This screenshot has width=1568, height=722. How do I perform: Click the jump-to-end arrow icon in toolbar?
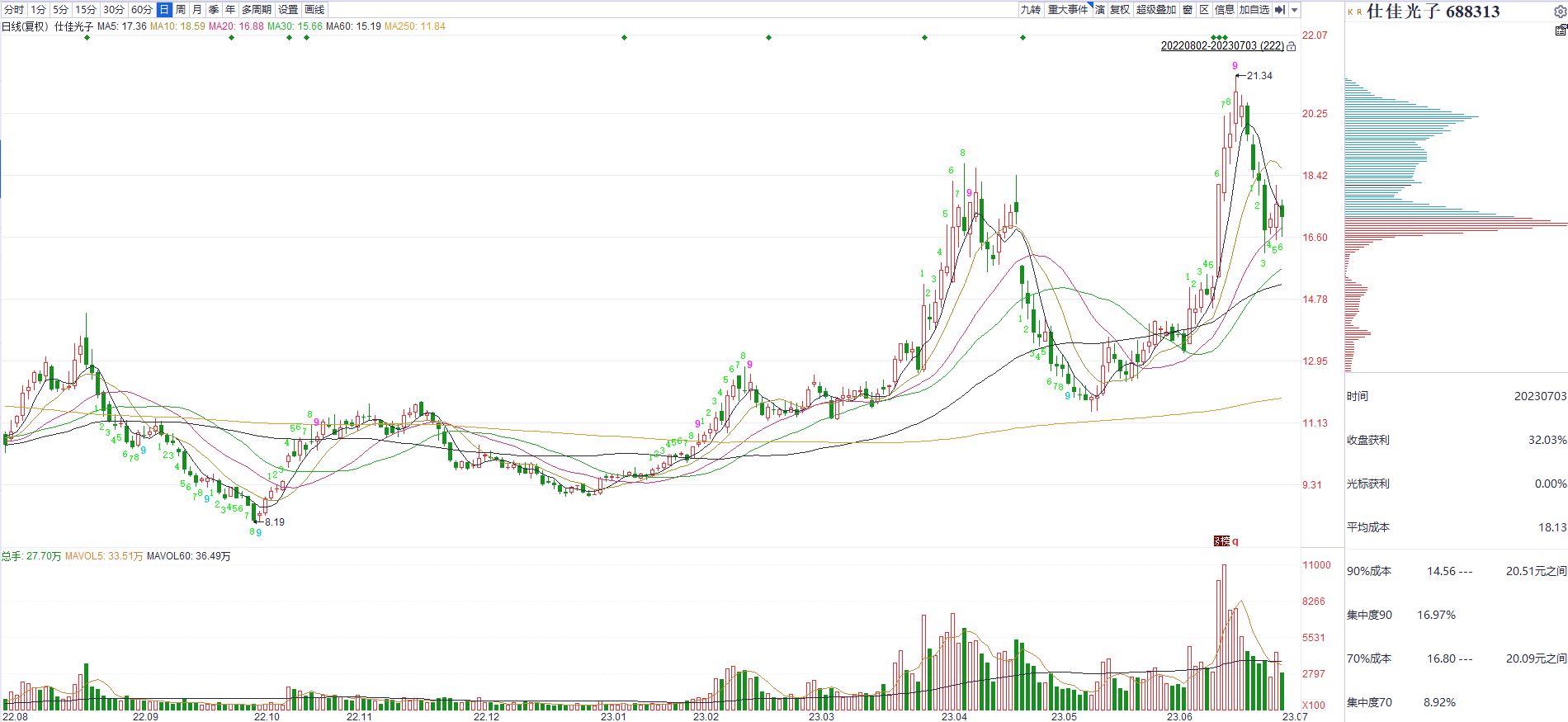[x=1280, y=10]
